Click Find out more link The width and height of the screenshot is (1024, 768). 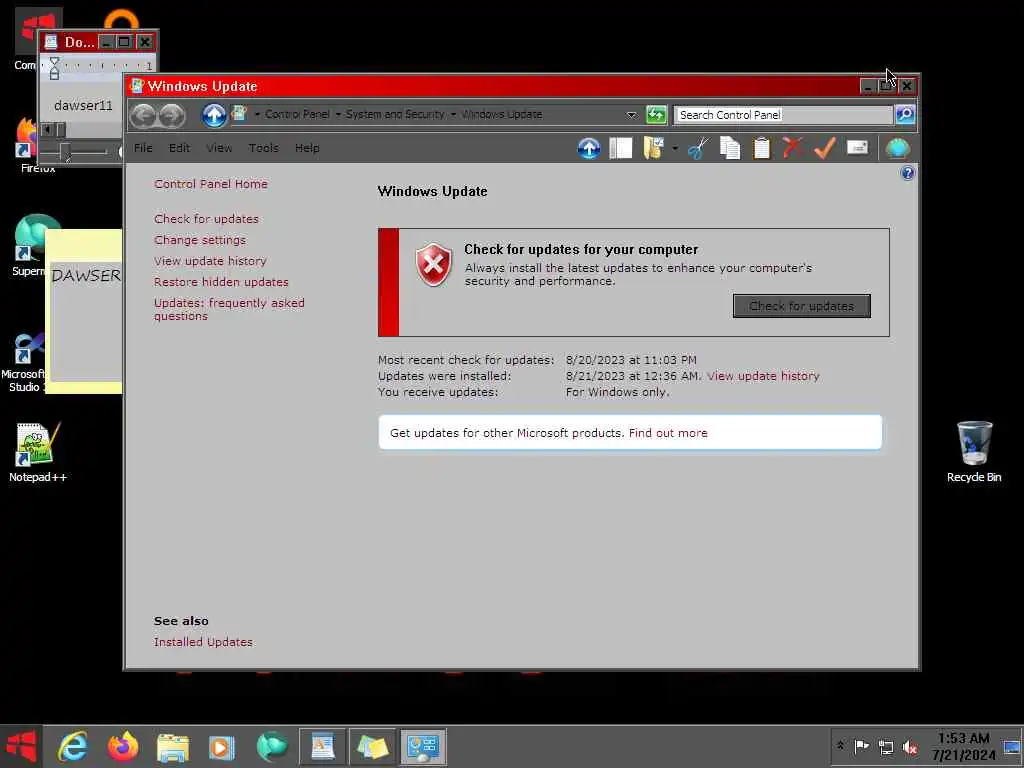(667, 433)
